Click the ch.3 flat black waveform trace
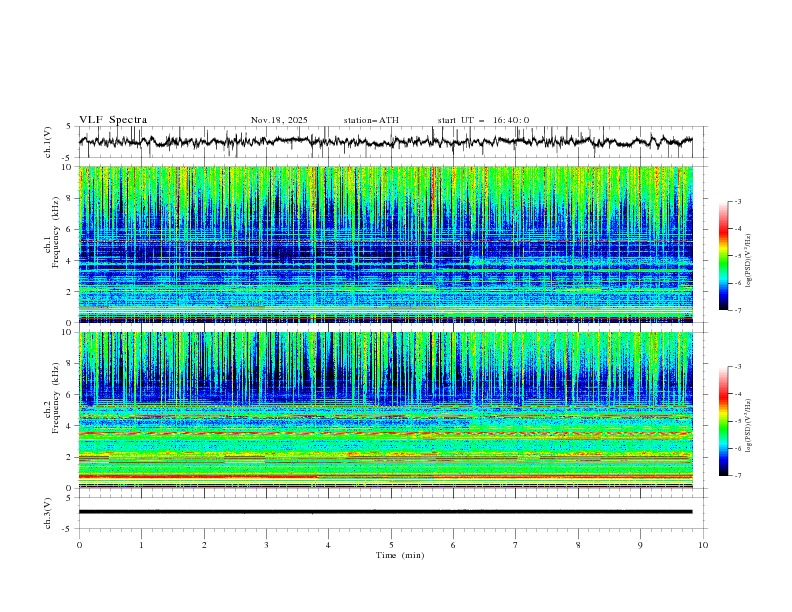 tap(385, 512)
